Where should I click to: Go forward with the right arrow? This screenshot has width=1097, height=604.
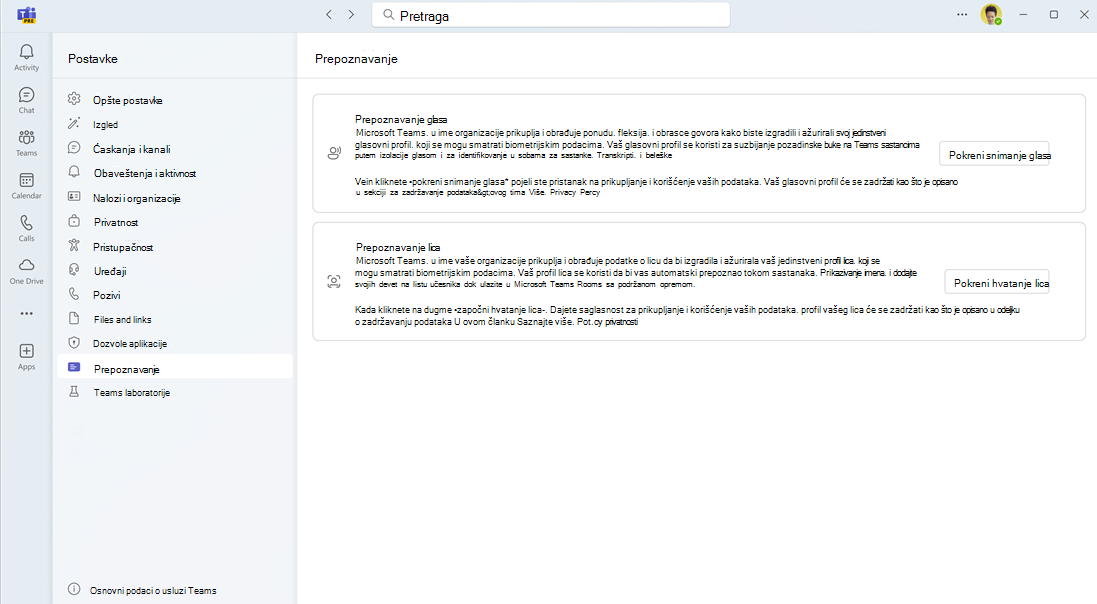pos(351,15)
